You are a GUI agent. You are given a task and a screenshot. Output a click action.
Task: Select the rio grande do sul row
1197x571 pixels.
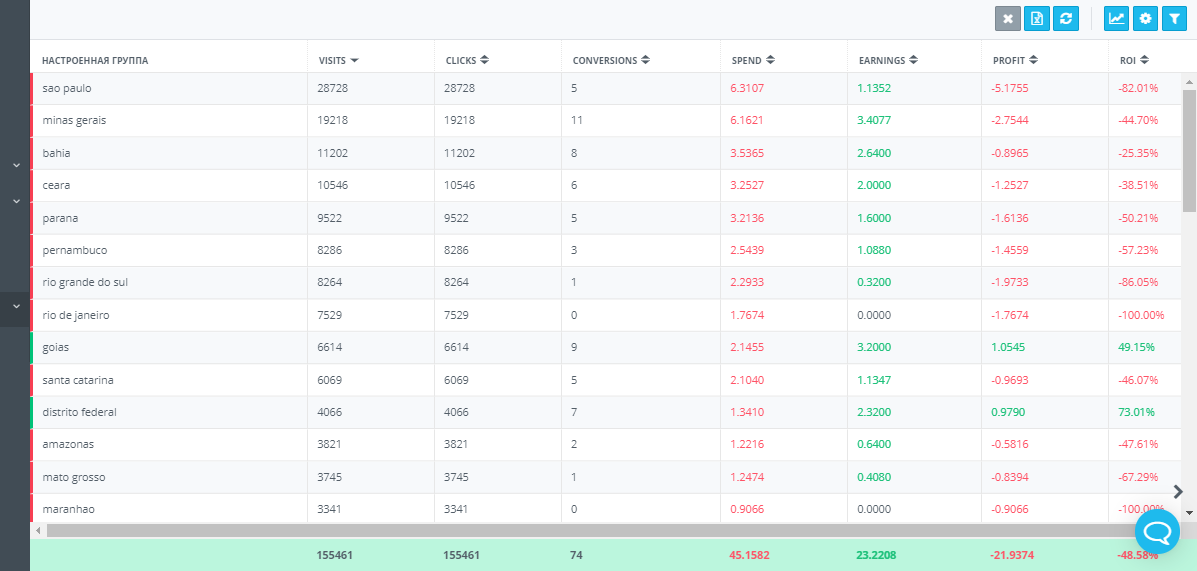tap(606, 282)
